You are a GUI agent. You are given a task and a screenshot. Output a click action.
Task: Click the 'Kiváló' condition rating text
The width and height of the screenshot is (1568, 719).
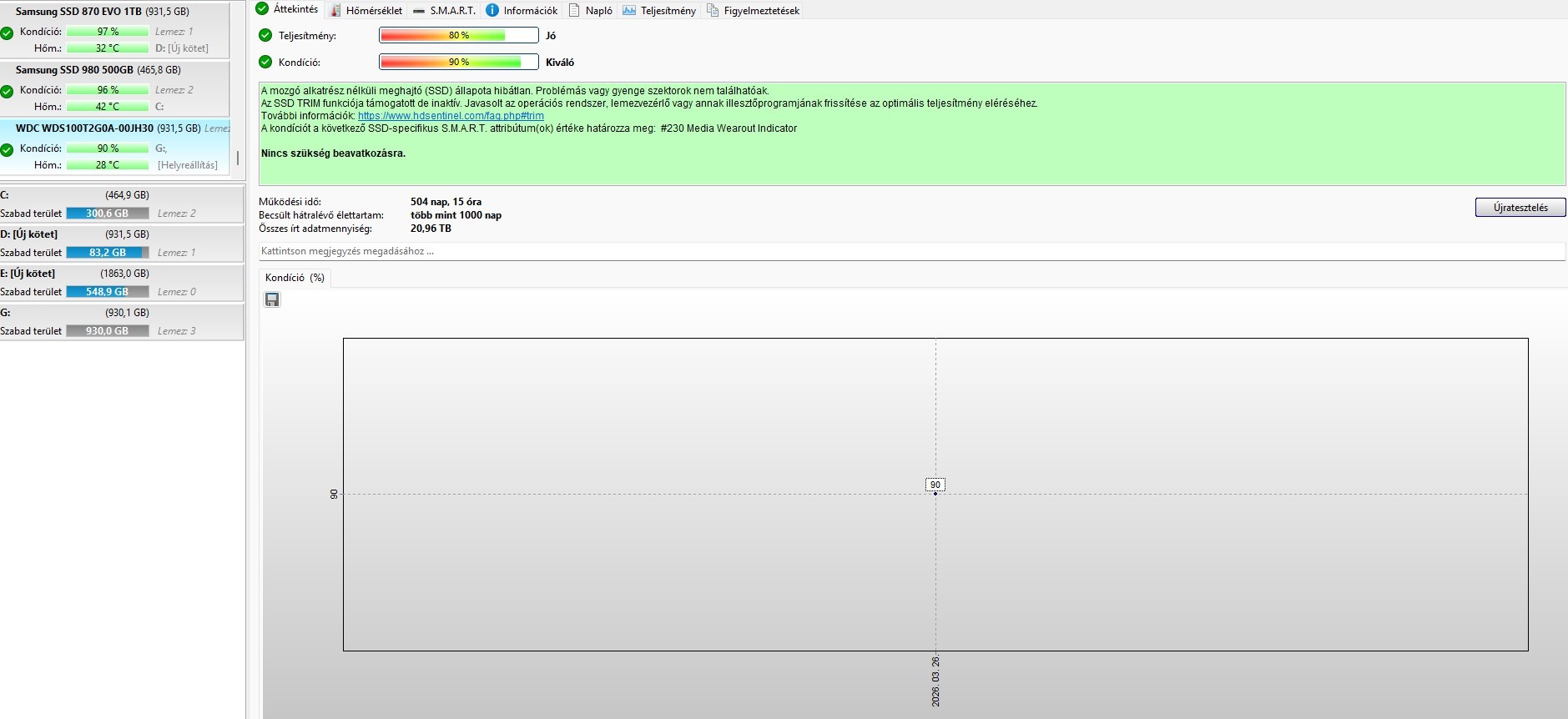pos(560,63)
